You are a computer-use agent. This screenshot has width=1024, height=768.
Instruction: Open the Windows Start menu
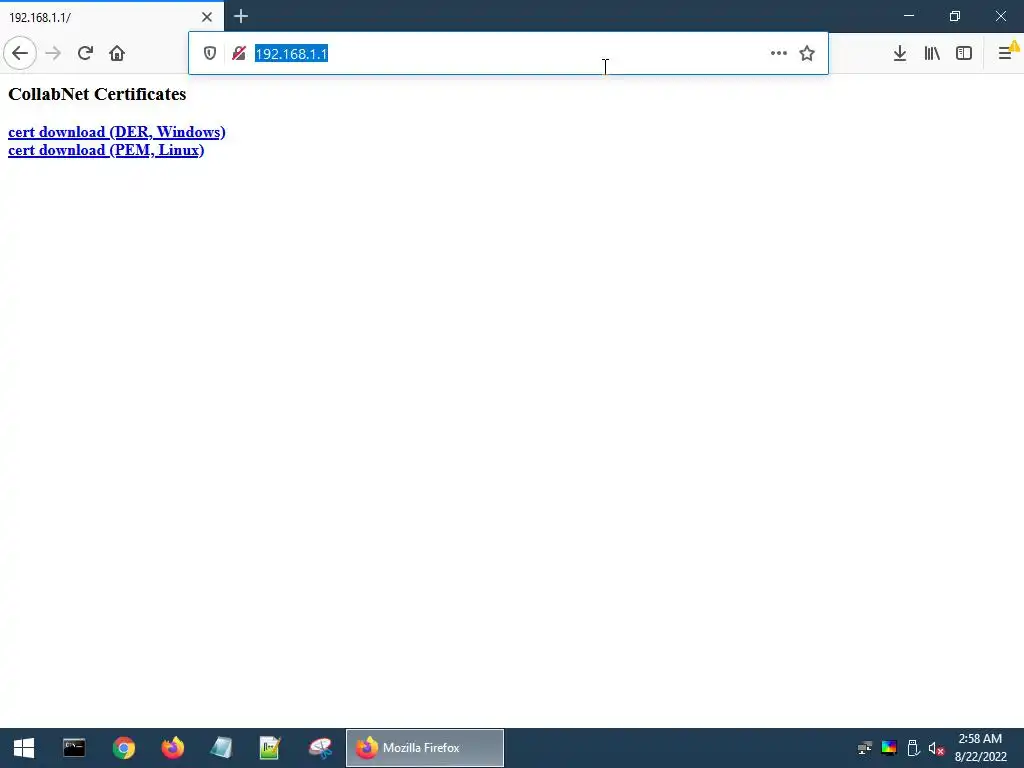(24, 748)
